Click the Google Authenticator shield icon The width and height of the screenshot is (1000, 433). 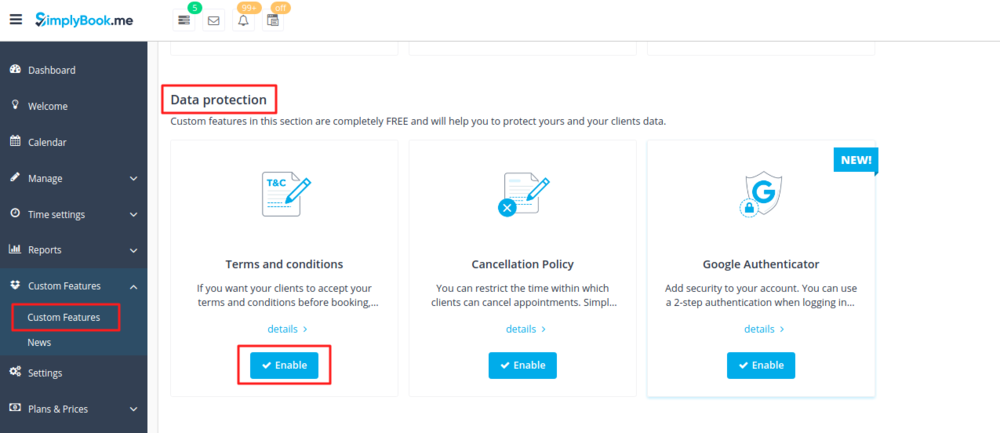(x=760, y=194)
